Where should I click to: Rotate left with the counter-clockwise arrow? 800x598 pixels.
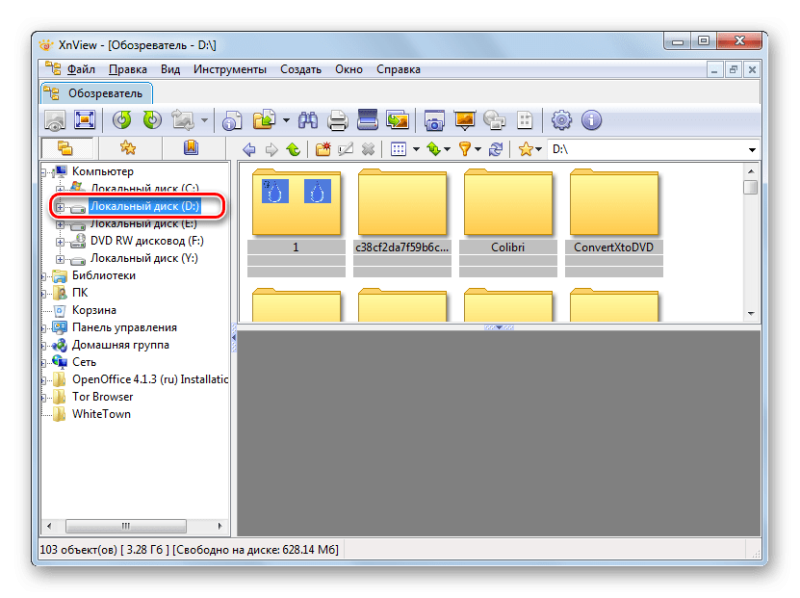(122, 120)
